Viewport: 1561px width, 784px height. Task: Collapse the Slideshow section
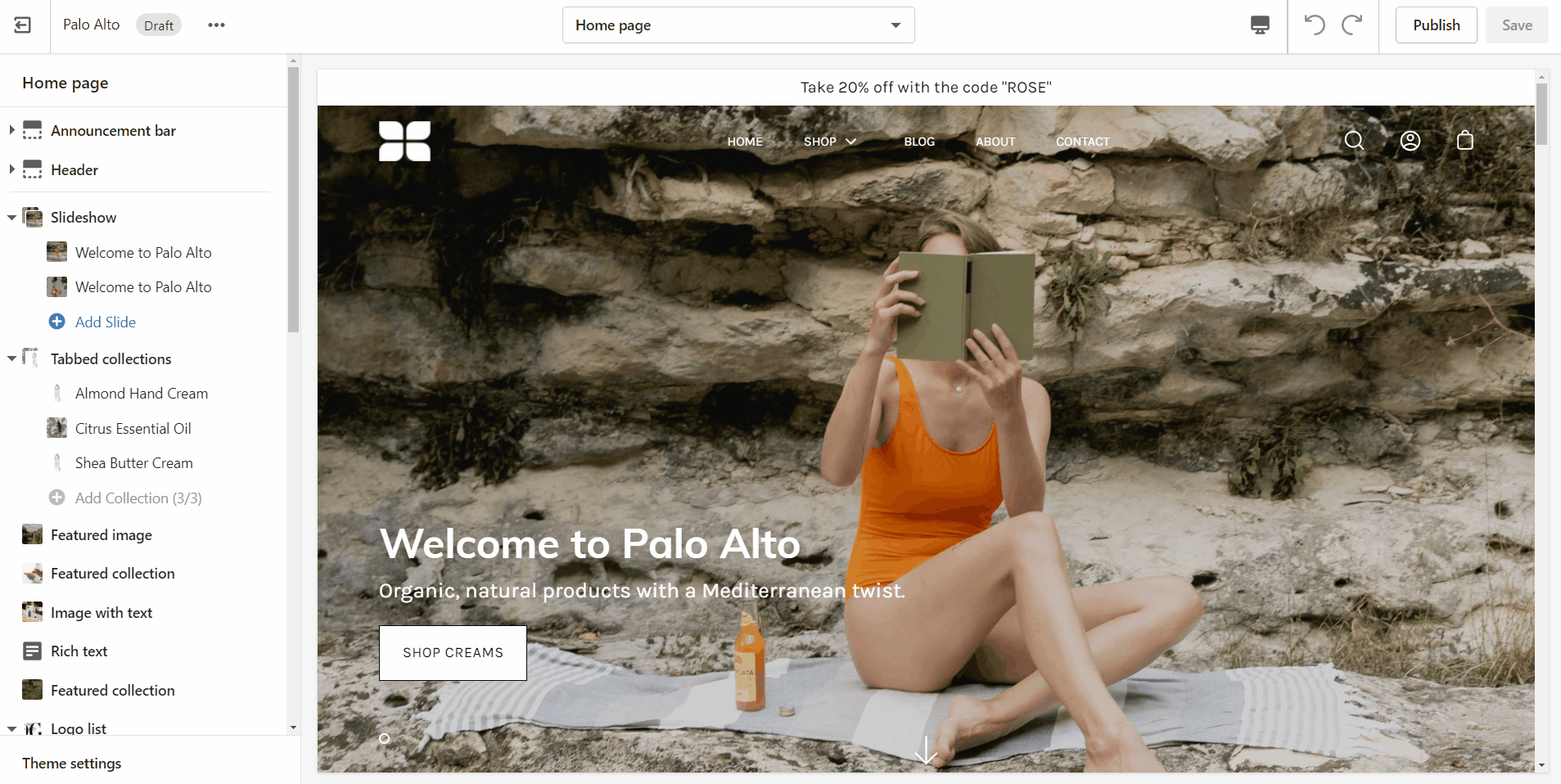click(x=11, y=218)
